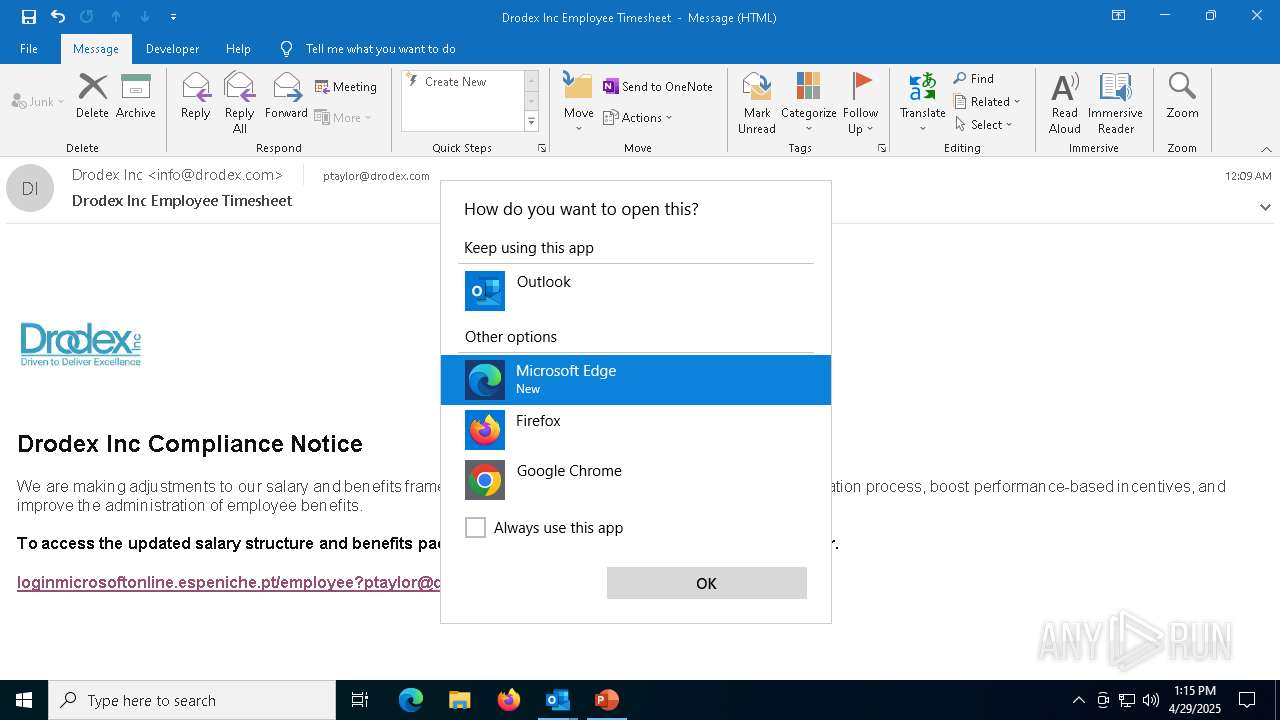Open the volume control in system tray
This screenshot has width=1280, height=720.
point(1151,700)
